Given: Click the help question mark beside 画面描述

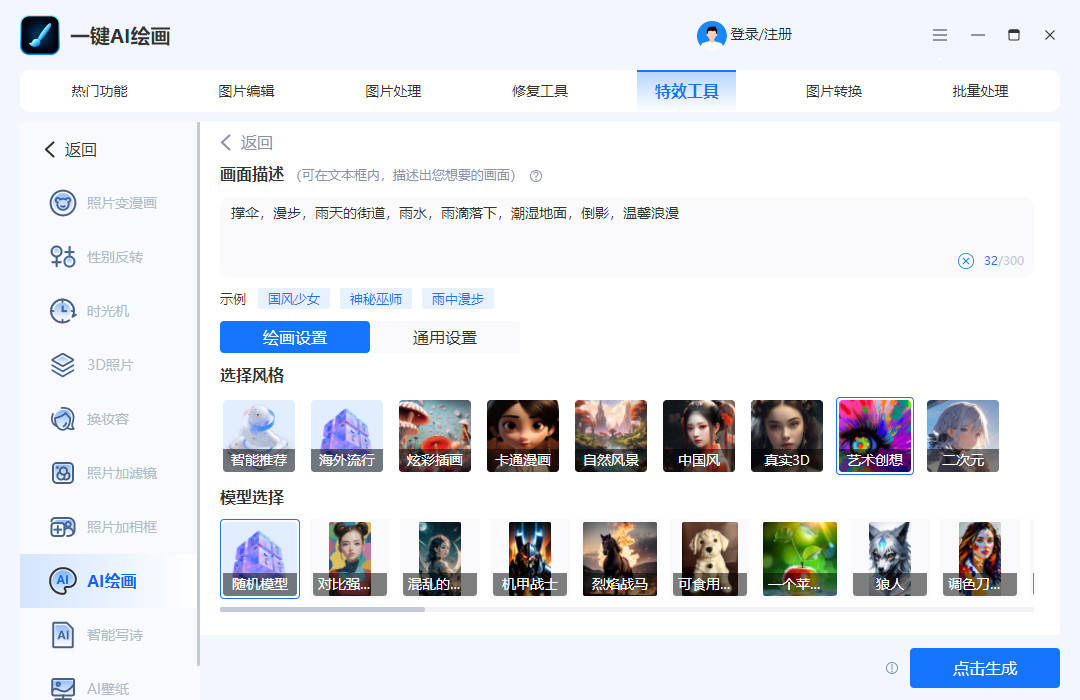Looking at the screenshot, I should point(536,176).
